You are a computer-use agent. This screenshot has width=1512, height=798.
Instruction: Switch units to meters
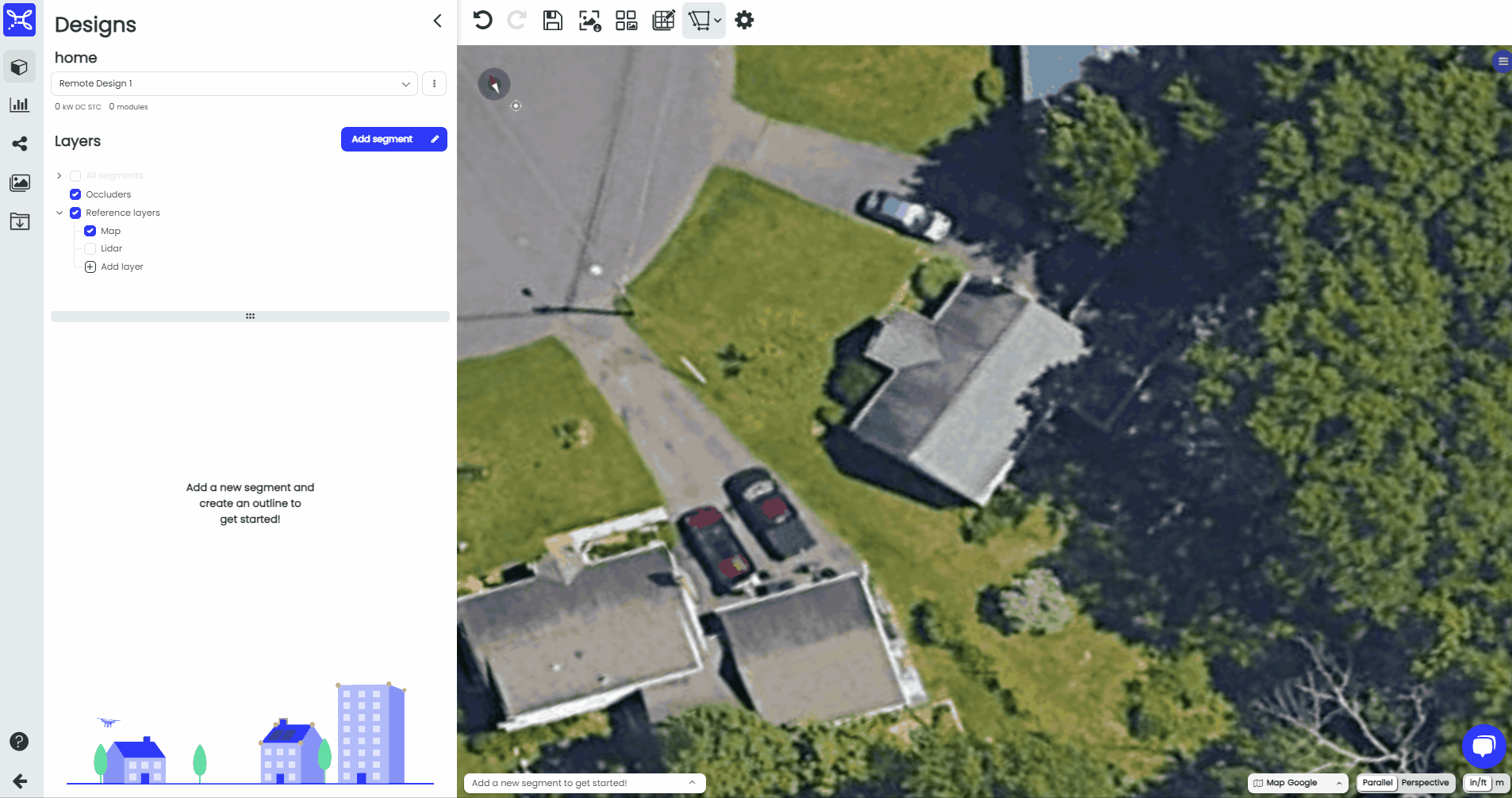(x=1499, y=783)
